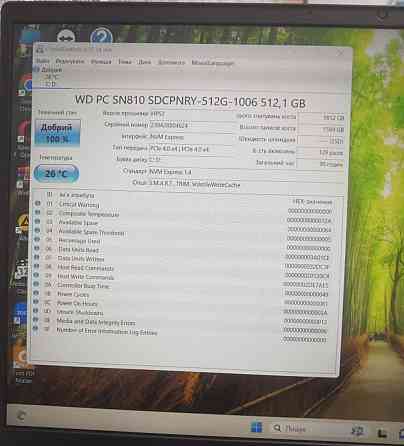Select the Host Read Commands row
Screen dimensions: 404x446
click(181, 271)
